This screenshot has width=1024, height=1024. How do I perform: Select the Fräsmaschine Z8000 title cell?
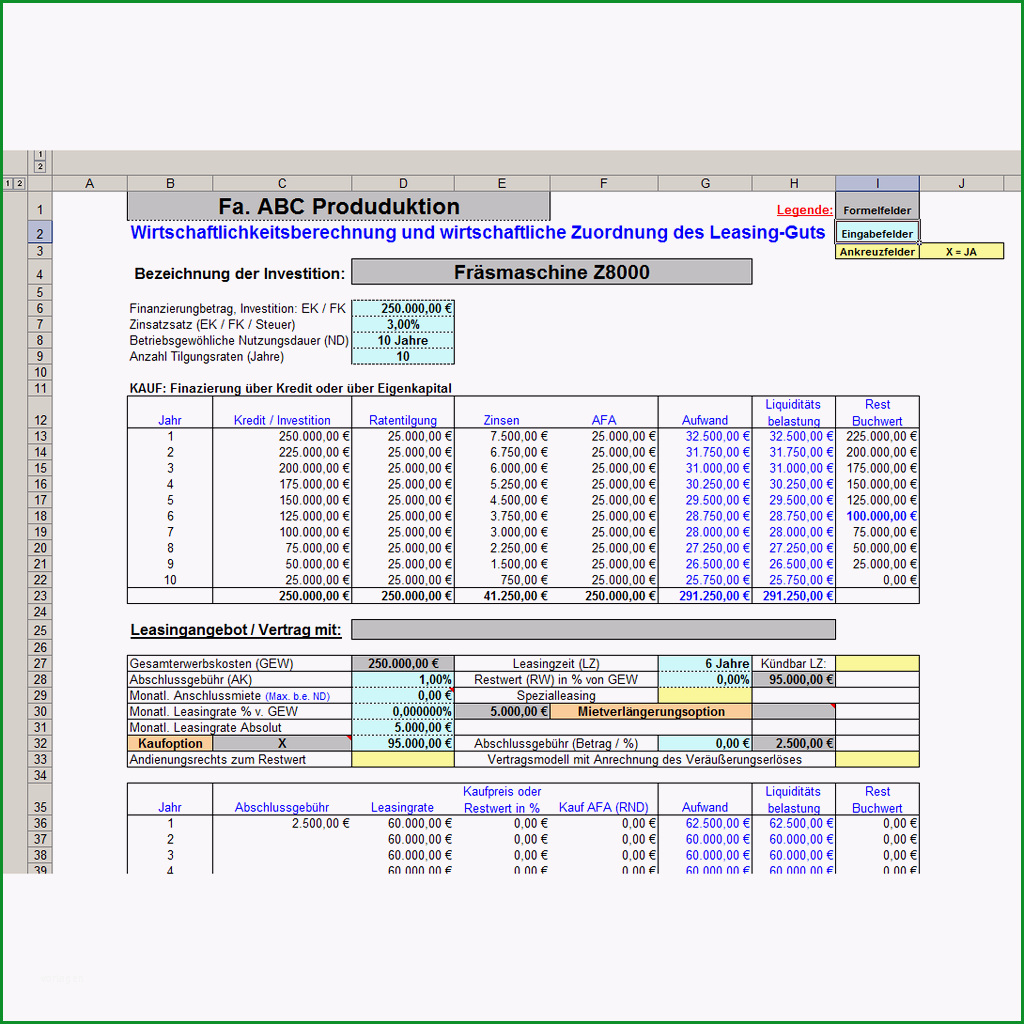click(x=552, y=272)
